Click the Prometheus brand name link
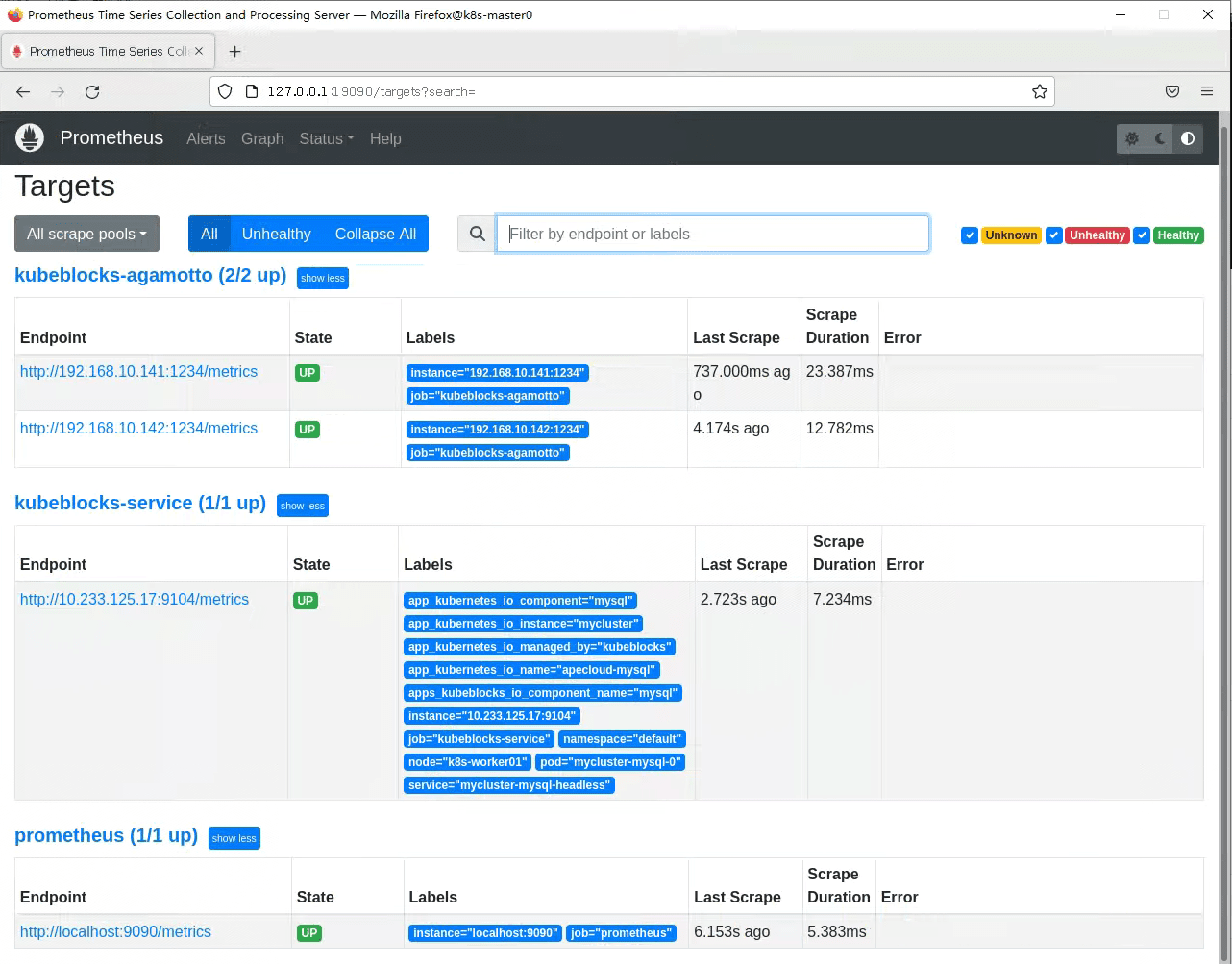Screen dimensions: 1232x964 pyautogui.click(x=111, y=137)
